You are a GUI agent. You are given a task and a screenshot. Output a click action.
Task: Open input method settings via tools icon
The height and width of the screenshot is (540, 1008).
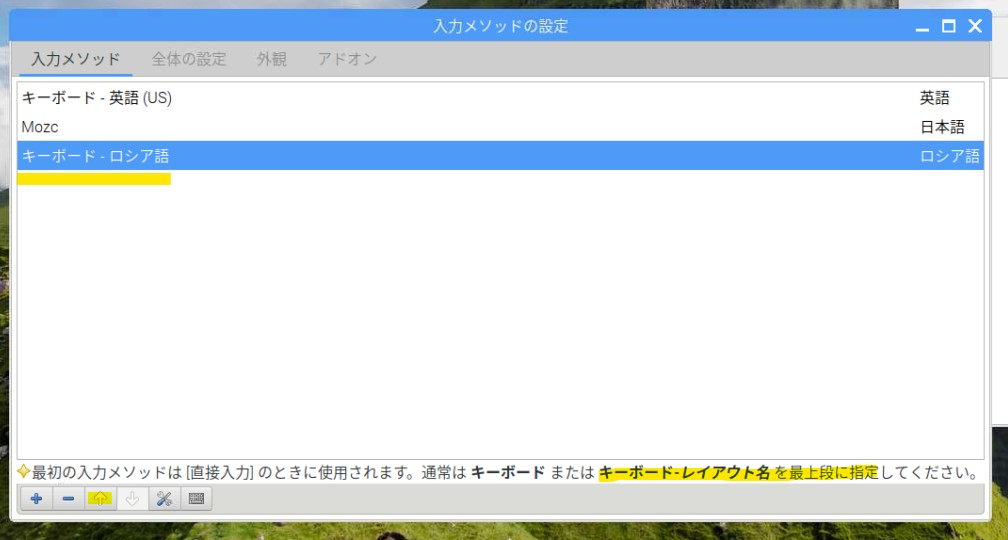click(x=164, y=499)
